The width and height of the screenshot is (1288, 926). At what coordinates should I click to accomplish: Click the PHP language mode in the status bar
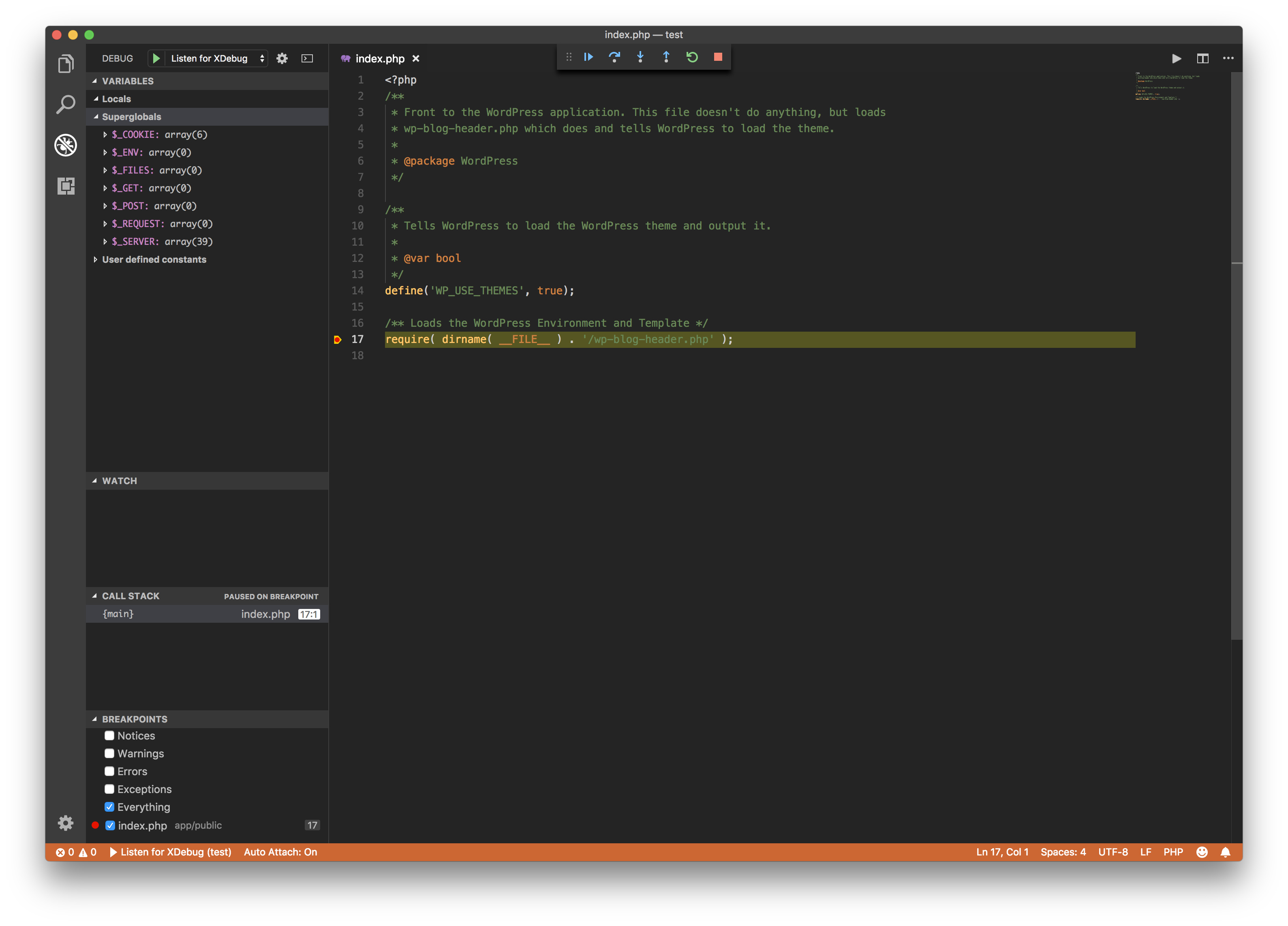1173,852
